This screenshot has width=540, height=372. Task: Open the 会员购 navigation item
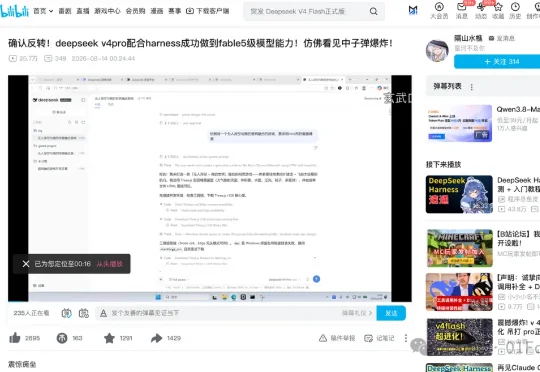point(135,11)
